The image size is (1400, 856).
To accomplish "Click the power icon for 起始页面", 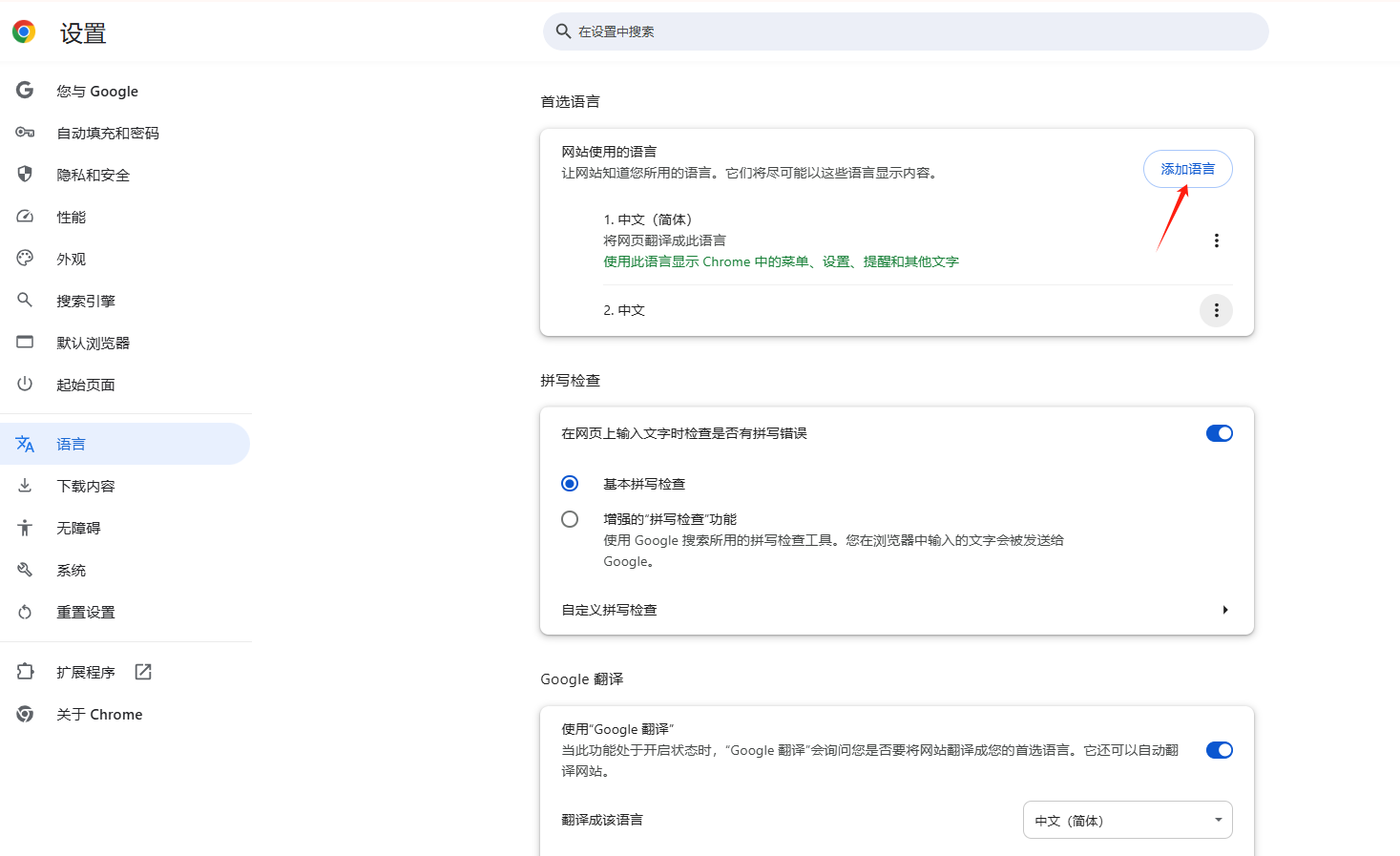I will 25,384.
